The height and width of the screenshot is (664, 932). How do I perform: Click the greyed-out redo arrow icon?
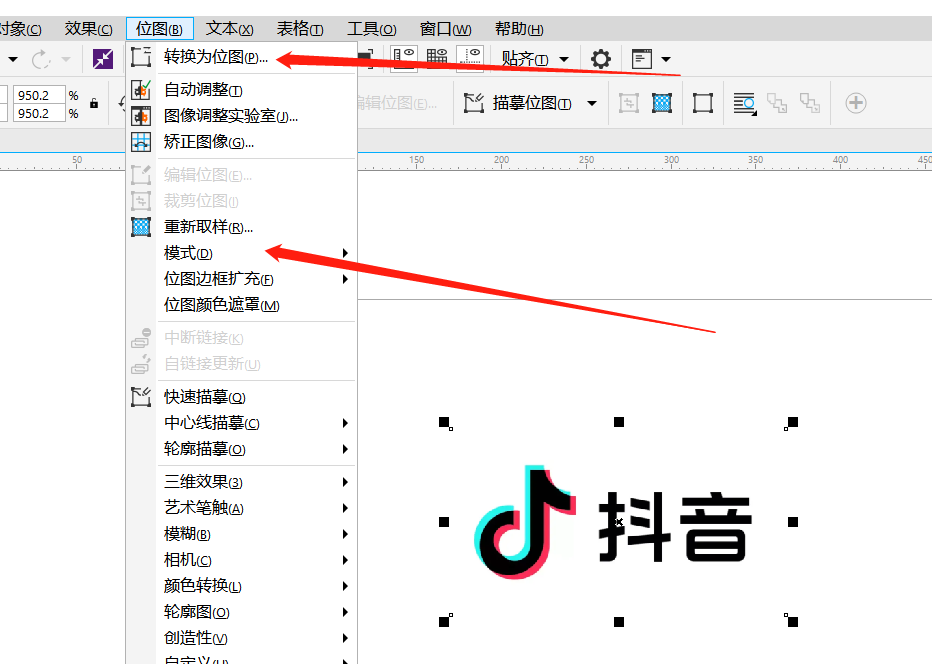[41, 59]
